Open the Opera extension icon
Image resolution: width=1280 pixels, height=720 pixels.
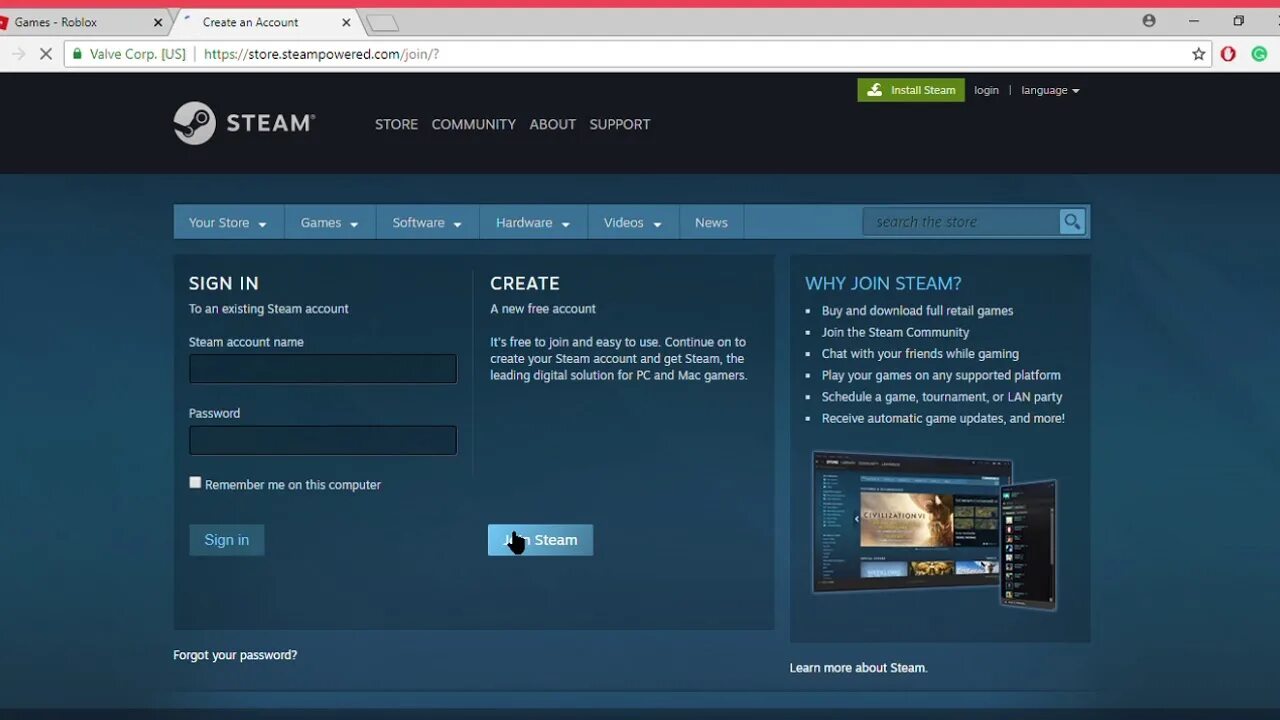point(1228,54)
